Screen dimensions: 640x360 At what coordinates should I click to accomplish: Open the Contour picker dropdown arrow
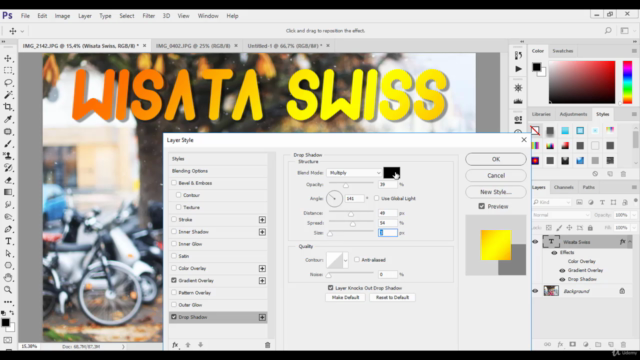(346, 260)
